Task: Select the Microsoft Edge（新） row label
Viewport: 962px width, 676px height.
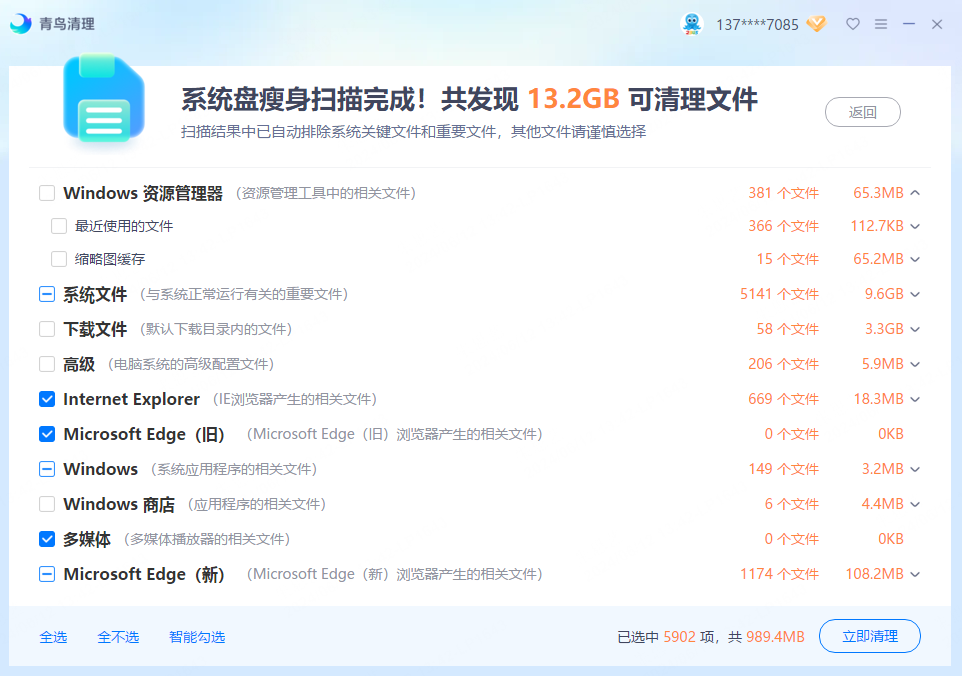Action: 144,574
